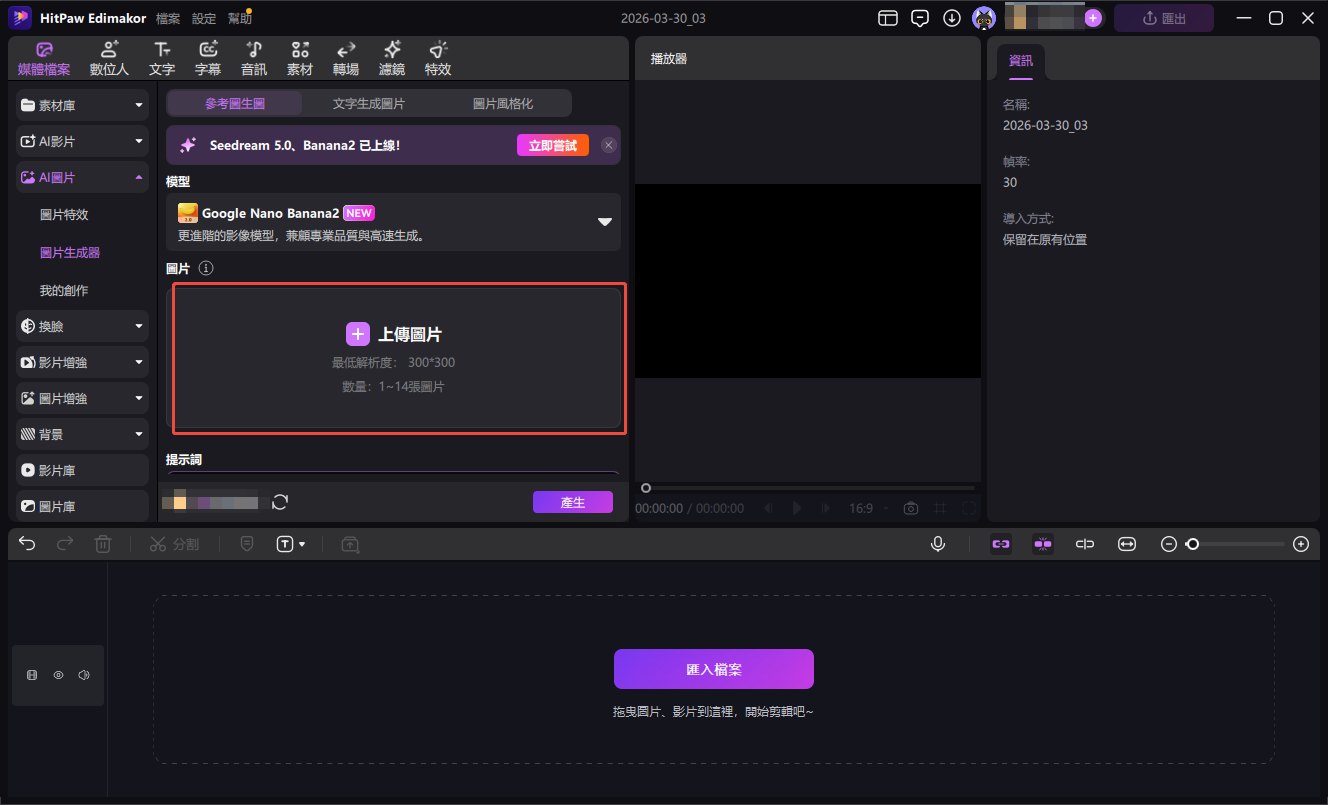Open the 轉場 transitions panel

tap(345, 57)
